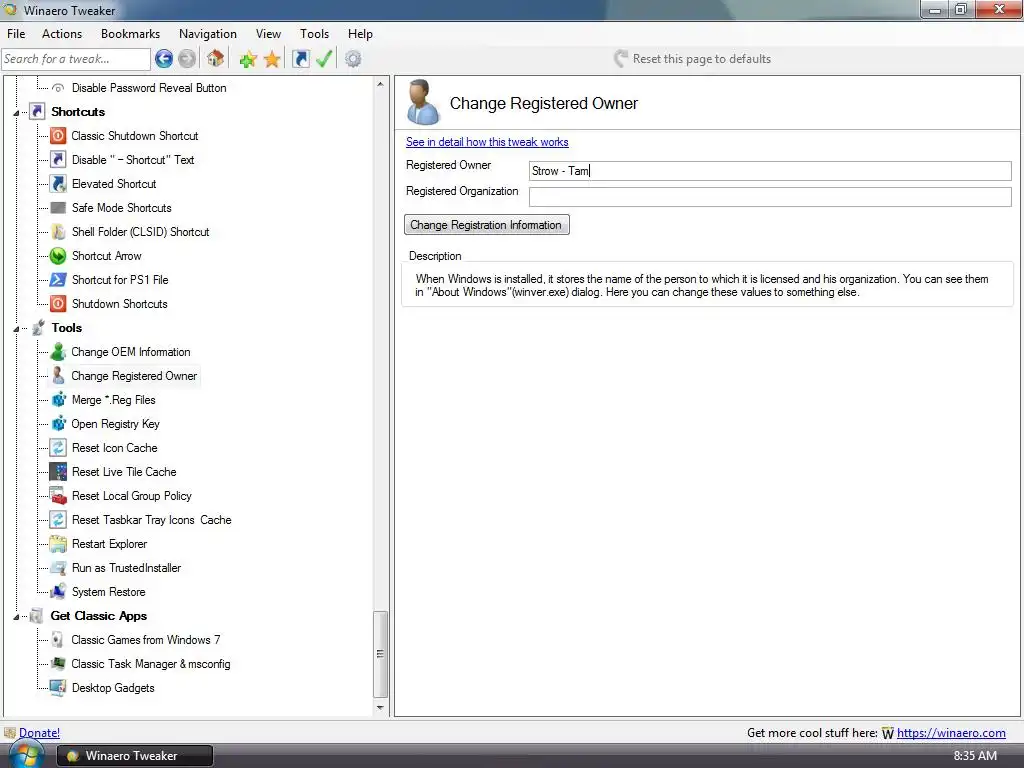Click the Classic Shutdown Shortcut icon

58,136
